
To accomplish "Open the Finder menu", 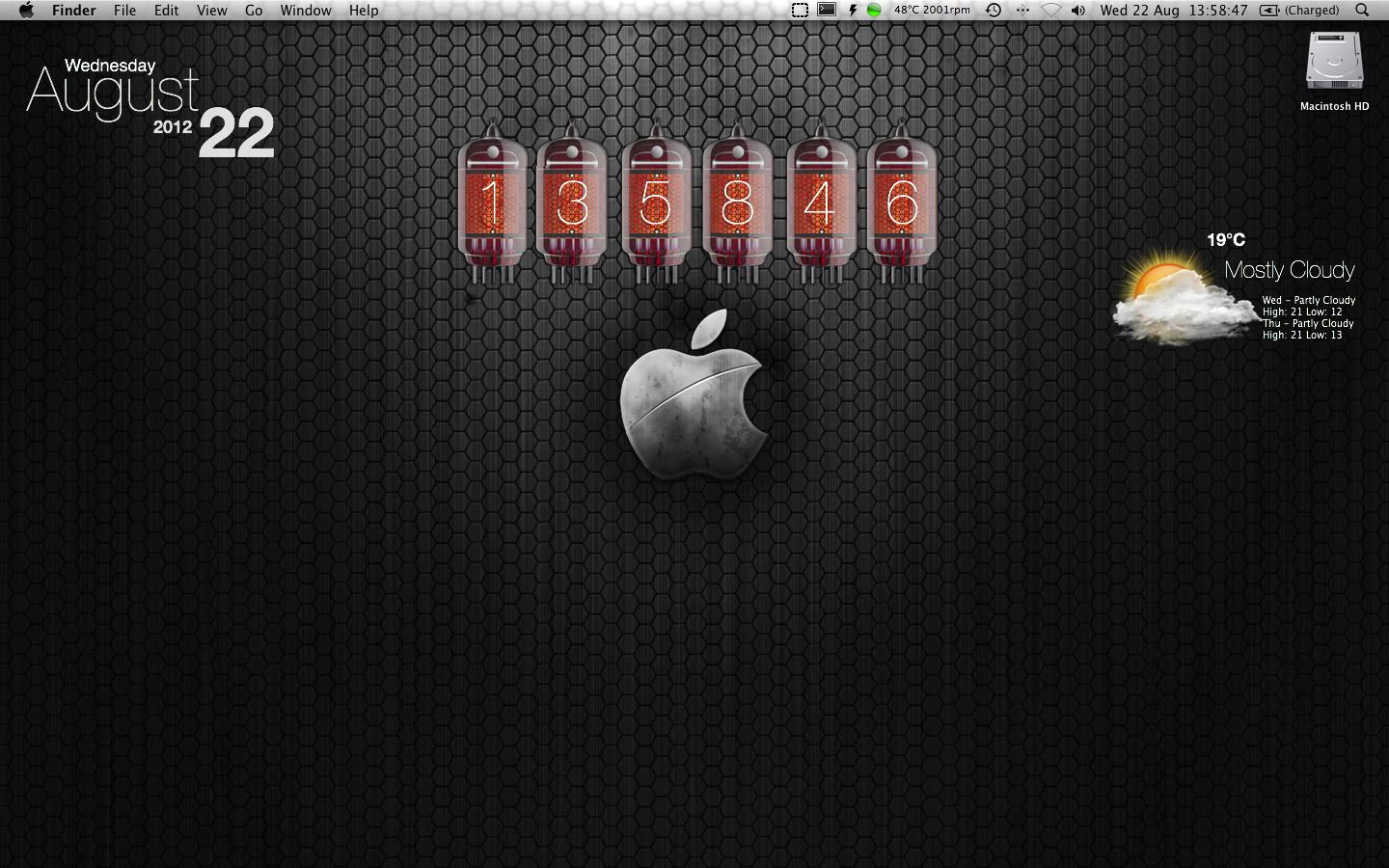I will coord(74,11).
